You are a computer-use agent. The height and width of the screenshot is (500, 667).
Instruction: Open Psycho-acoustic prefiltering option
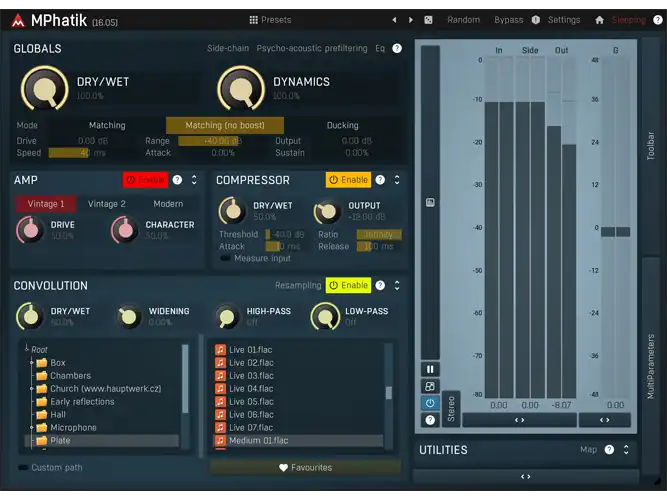click(312, 48)
